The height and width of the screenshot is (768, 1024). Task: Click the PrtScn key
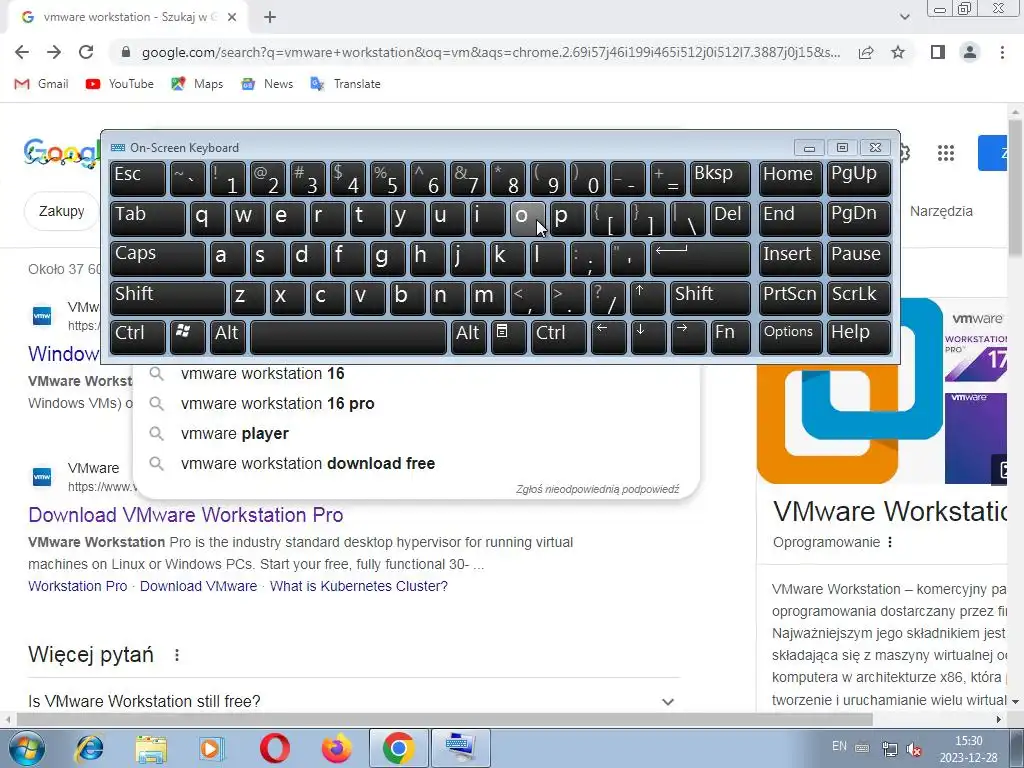coord(790,298)
